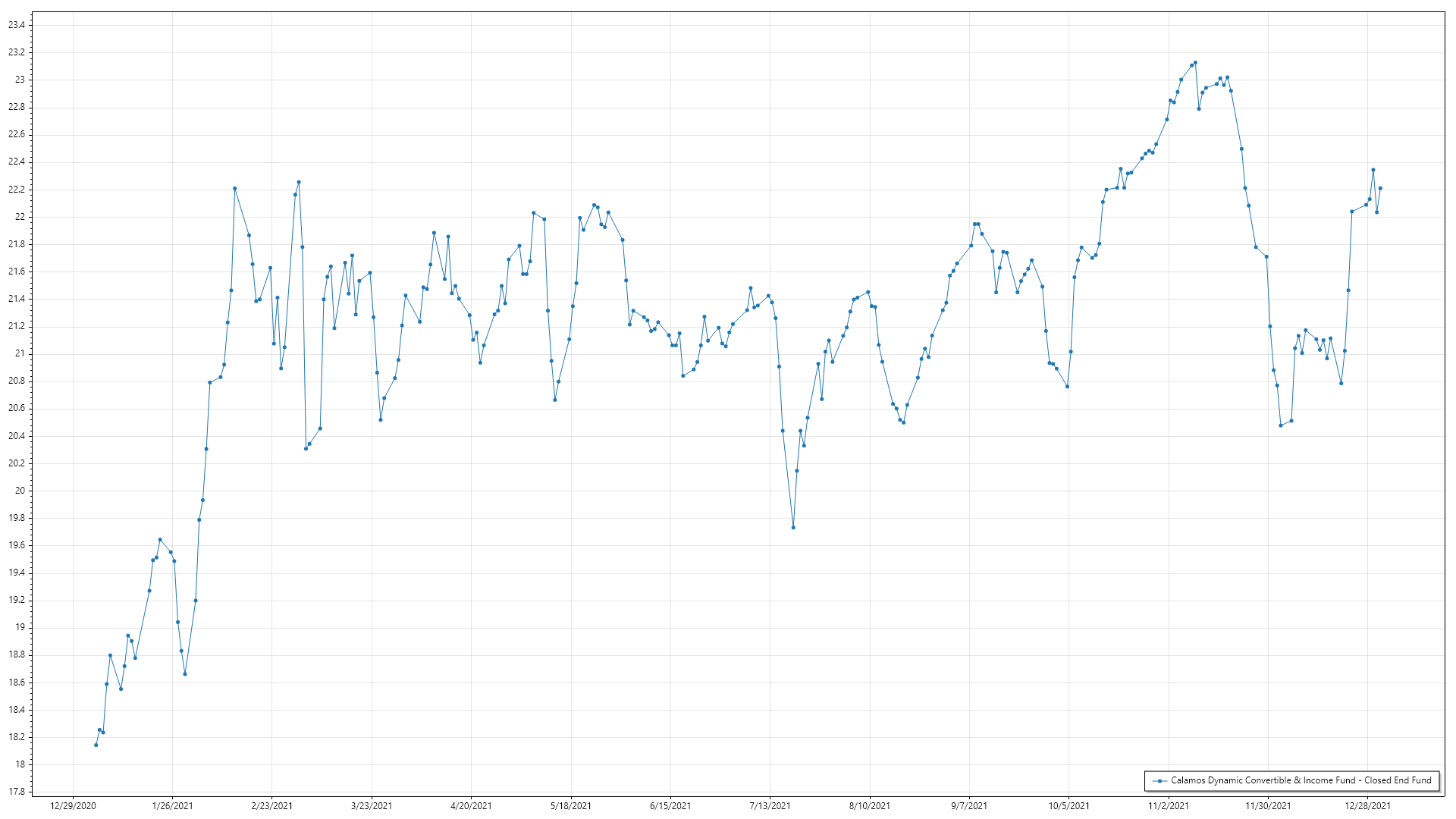Click the 23.4 y-axis value label

coord(17,25)
